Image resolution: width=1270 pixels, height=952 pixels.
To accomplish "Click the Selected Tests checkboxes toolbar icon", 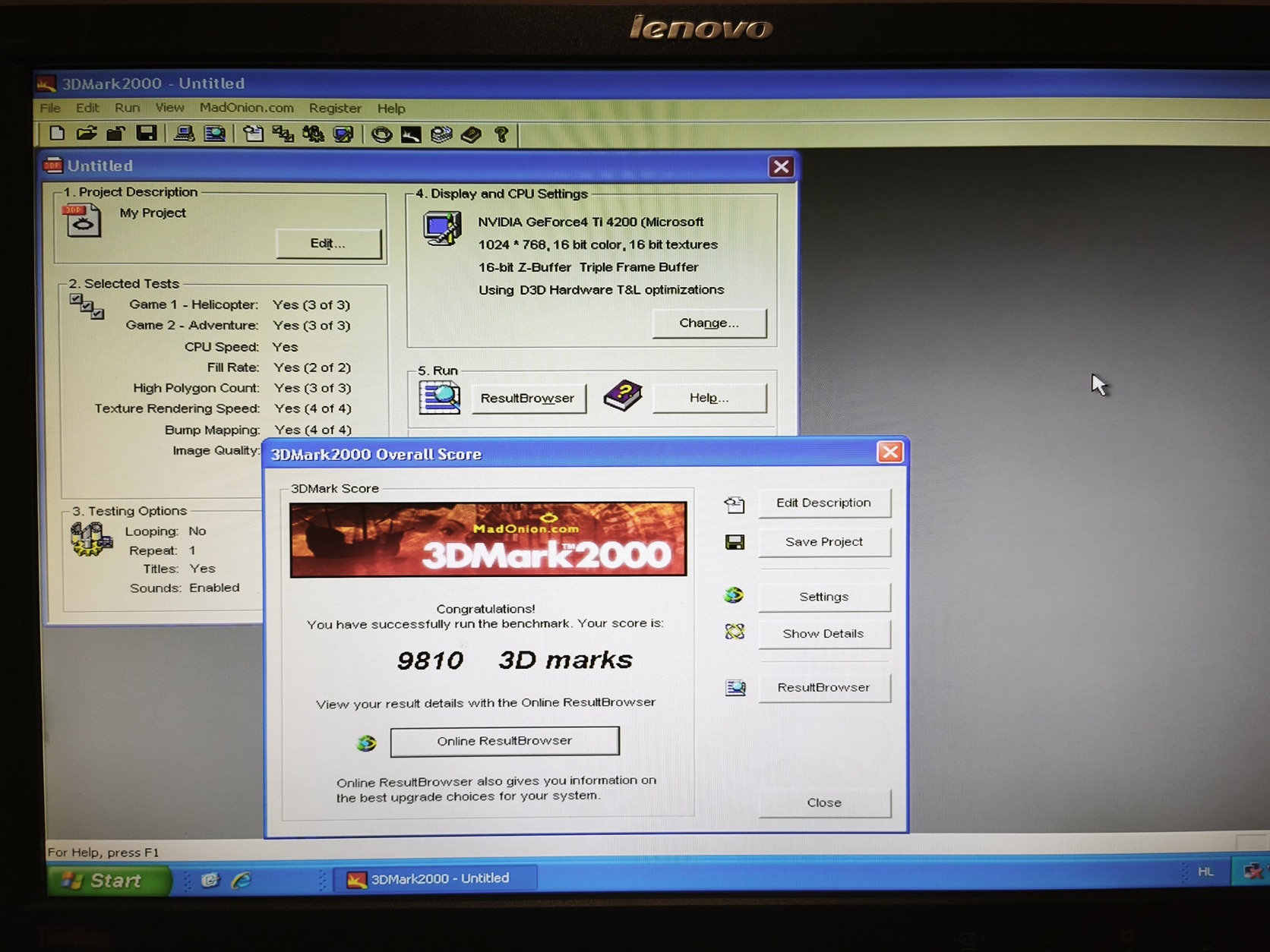I will point(283,134).
